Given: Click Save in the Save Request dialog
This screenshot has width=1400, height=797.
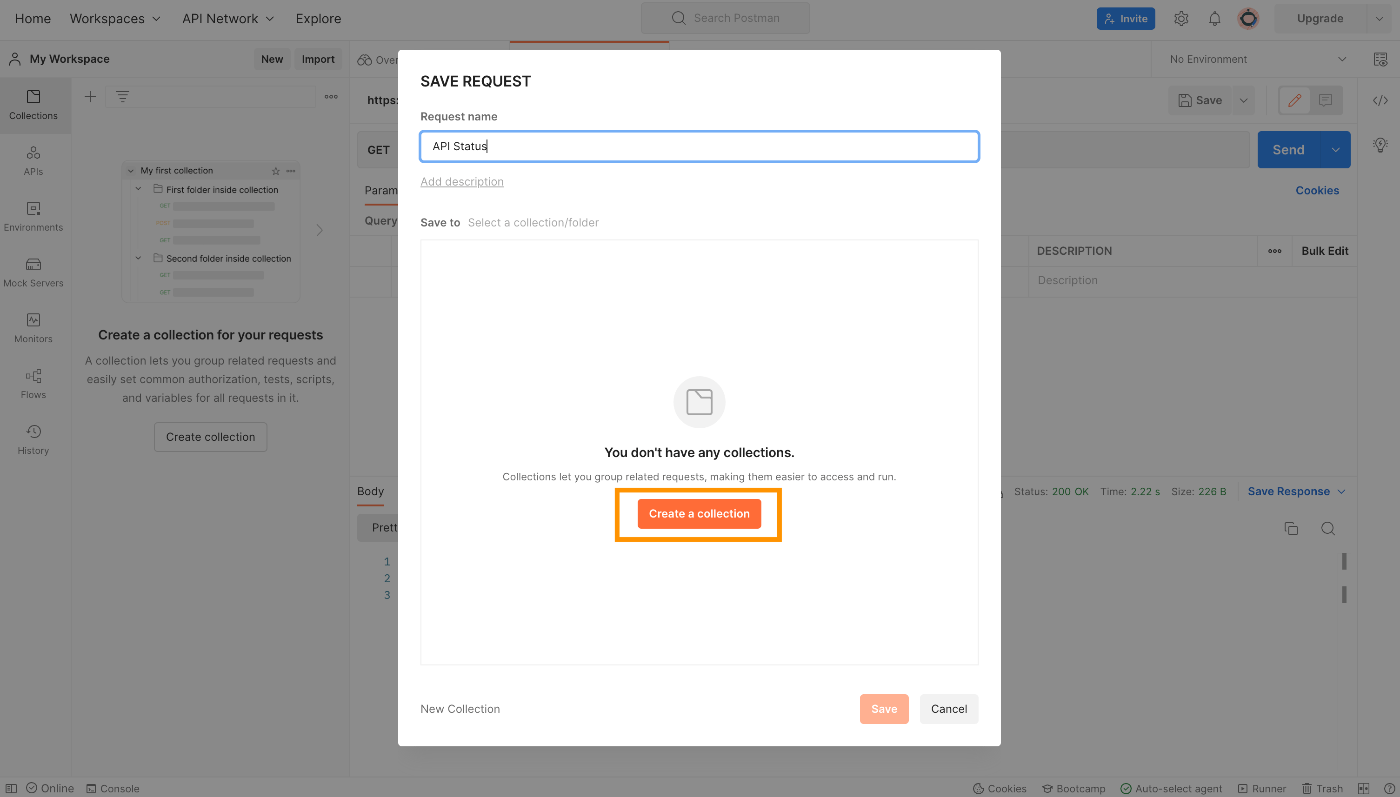Looking at the screenshot, I should [x=884, y=709].
